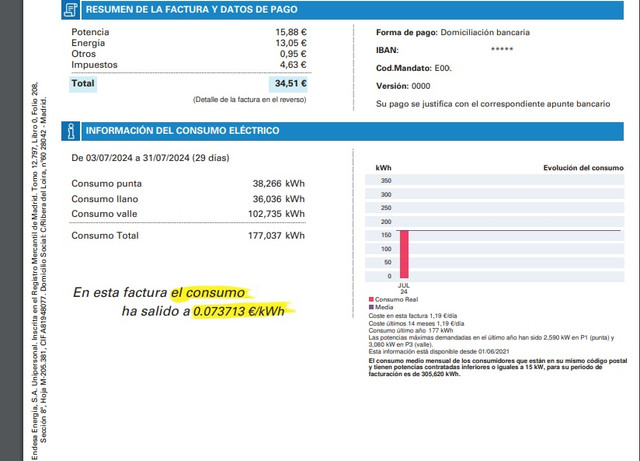Click the 'Consumo punta' label
Screen dimensions: 640x461
point(107,184)
